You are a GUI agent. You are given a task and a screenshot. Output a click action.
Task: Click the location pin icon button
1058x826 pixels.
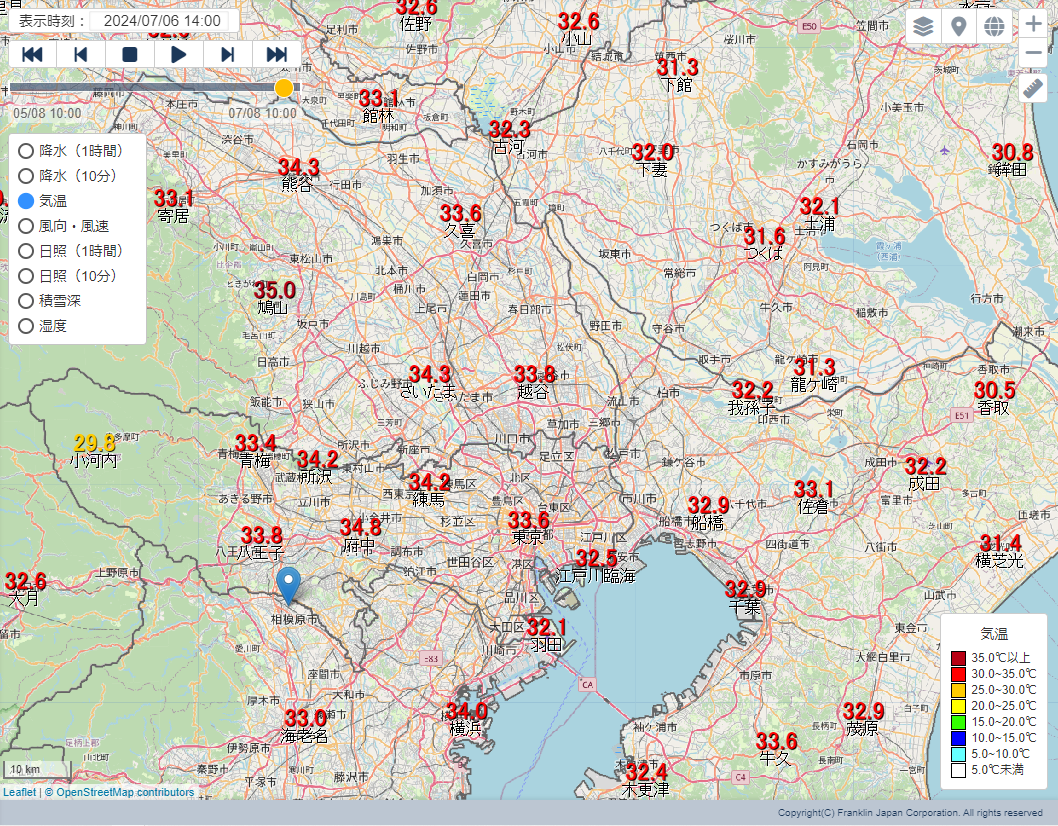coord(958,26)
